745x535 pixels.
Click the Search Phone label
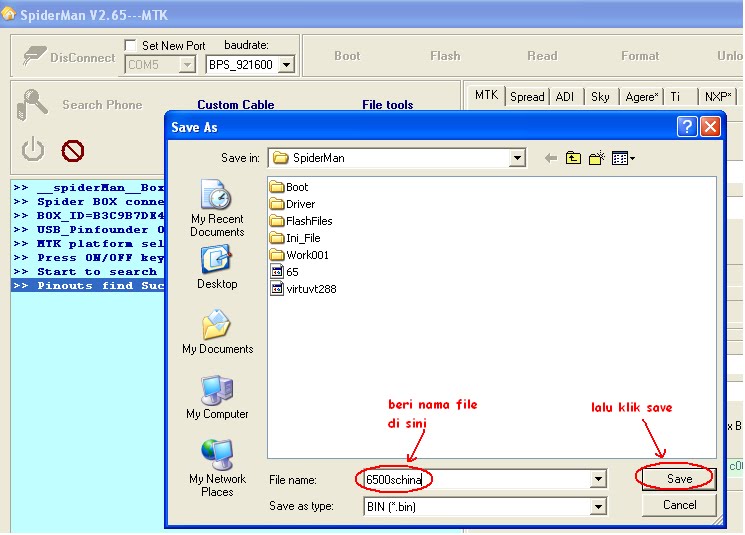point(102,105)
